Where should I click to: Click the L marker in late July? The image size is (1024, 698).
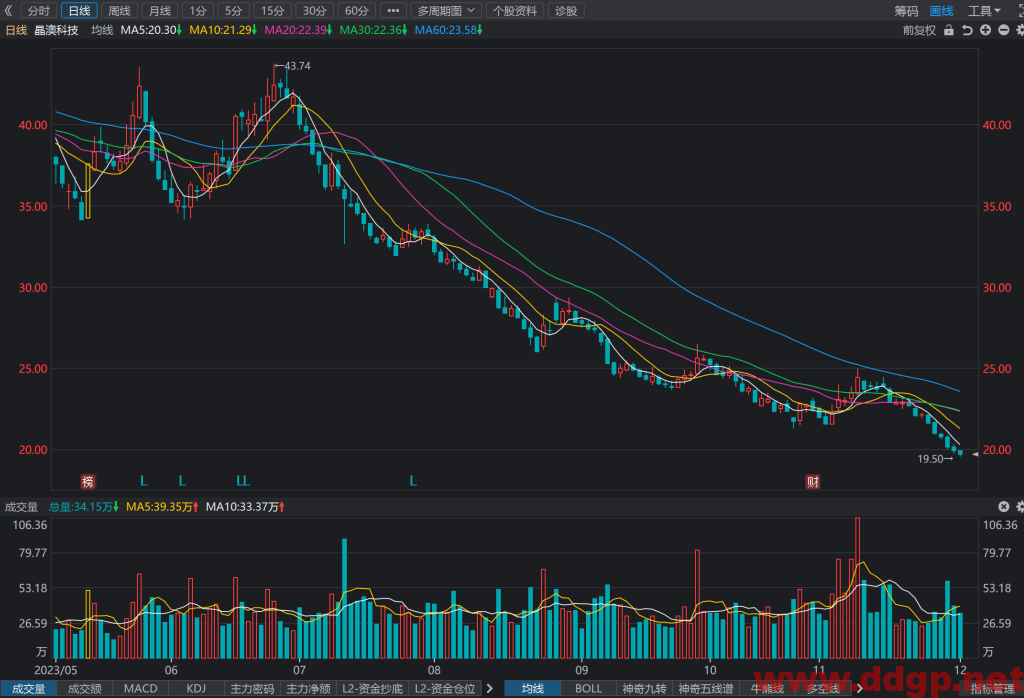tap(413, 481)
